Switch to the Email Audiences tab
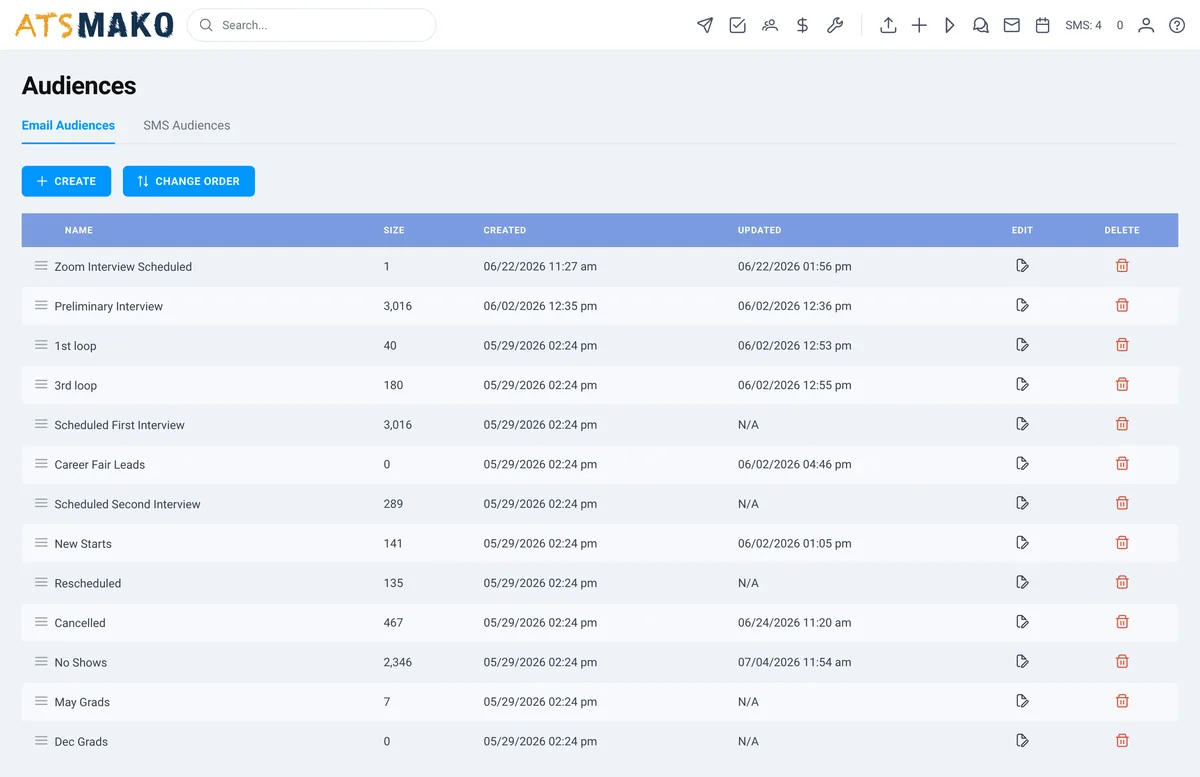 pos(68,126)
